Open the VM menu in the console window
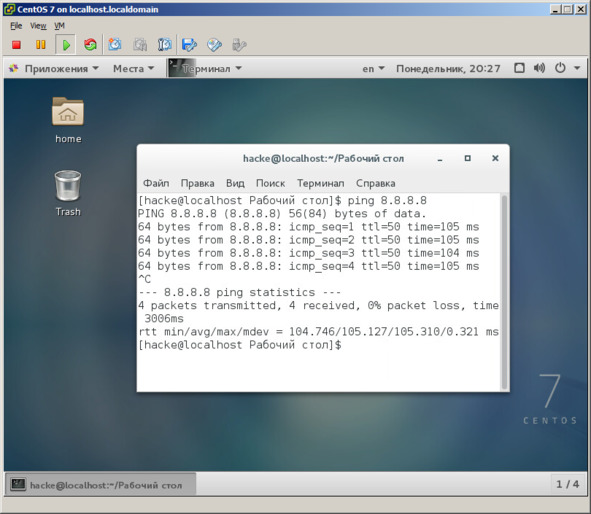Image resolution: width=591 pixels, height=514 pixels. point(59,26)
